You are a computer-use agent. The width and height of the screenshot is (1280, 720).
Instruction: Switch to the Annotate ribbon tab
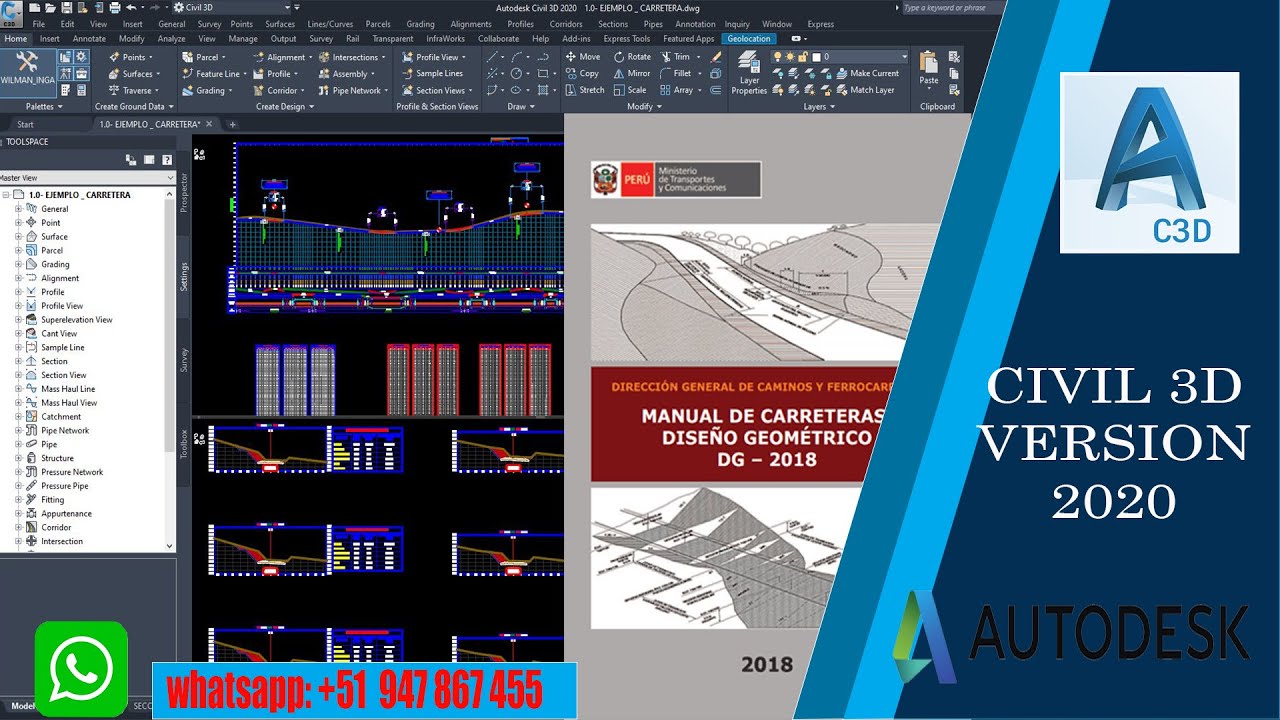coord(89,39)
